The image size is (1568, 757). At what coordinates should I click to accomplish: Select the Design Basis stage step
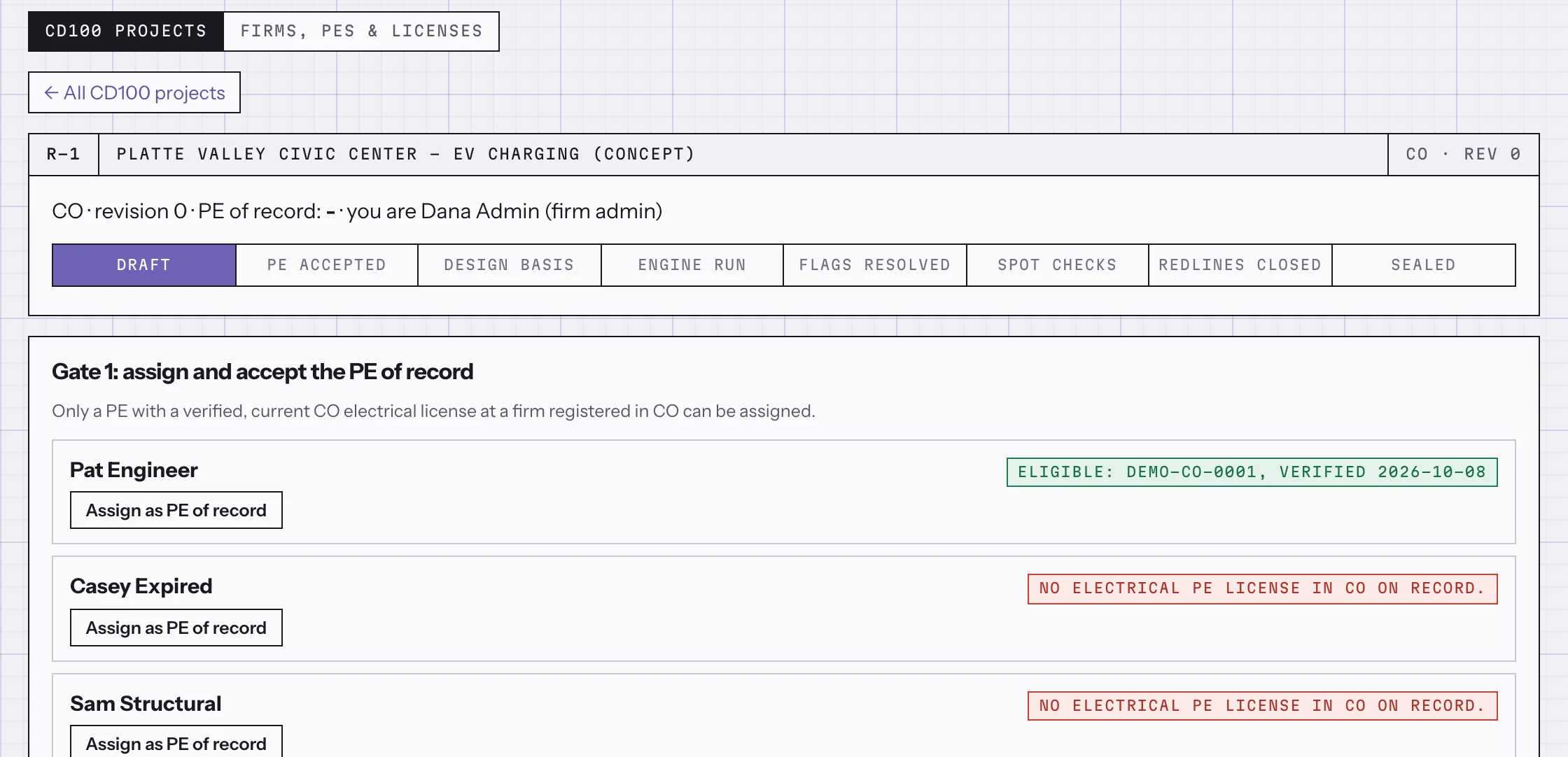(510, 265)
